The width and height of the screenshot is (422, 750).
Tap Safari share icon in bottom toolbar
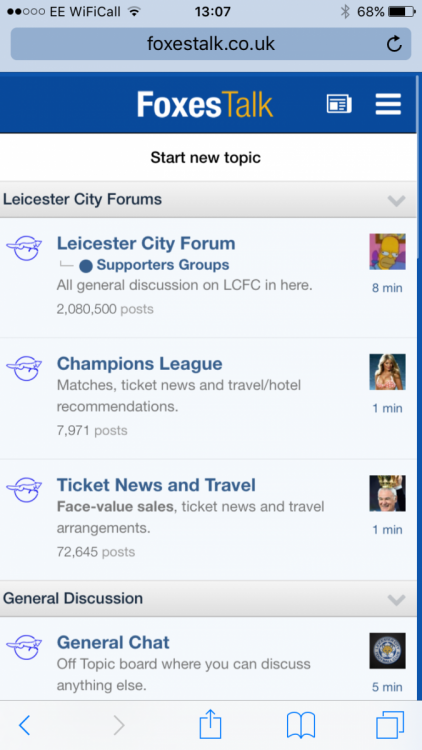coord(211,724)
